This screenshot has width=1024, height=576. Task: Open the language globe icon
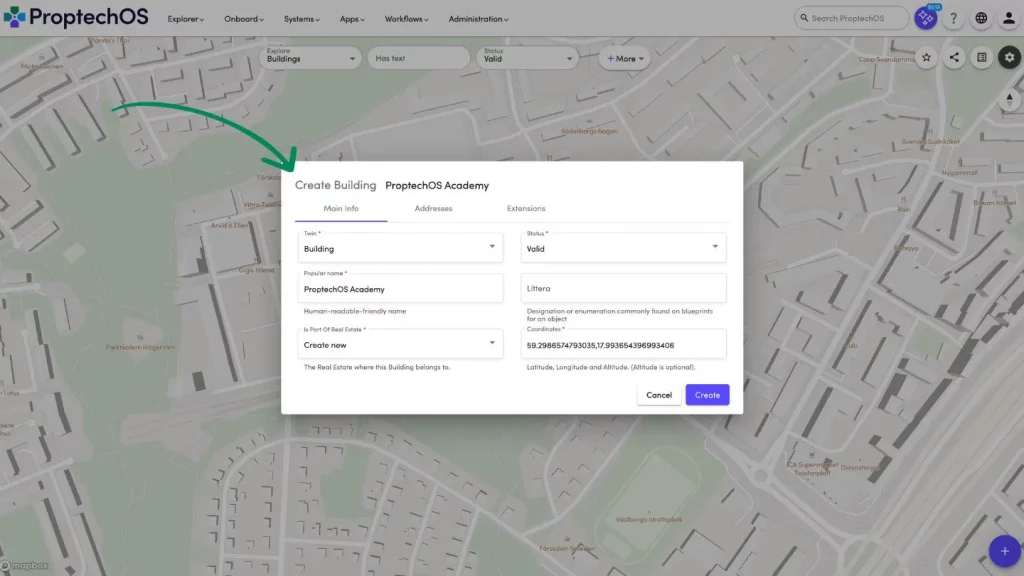pos(981,18)
